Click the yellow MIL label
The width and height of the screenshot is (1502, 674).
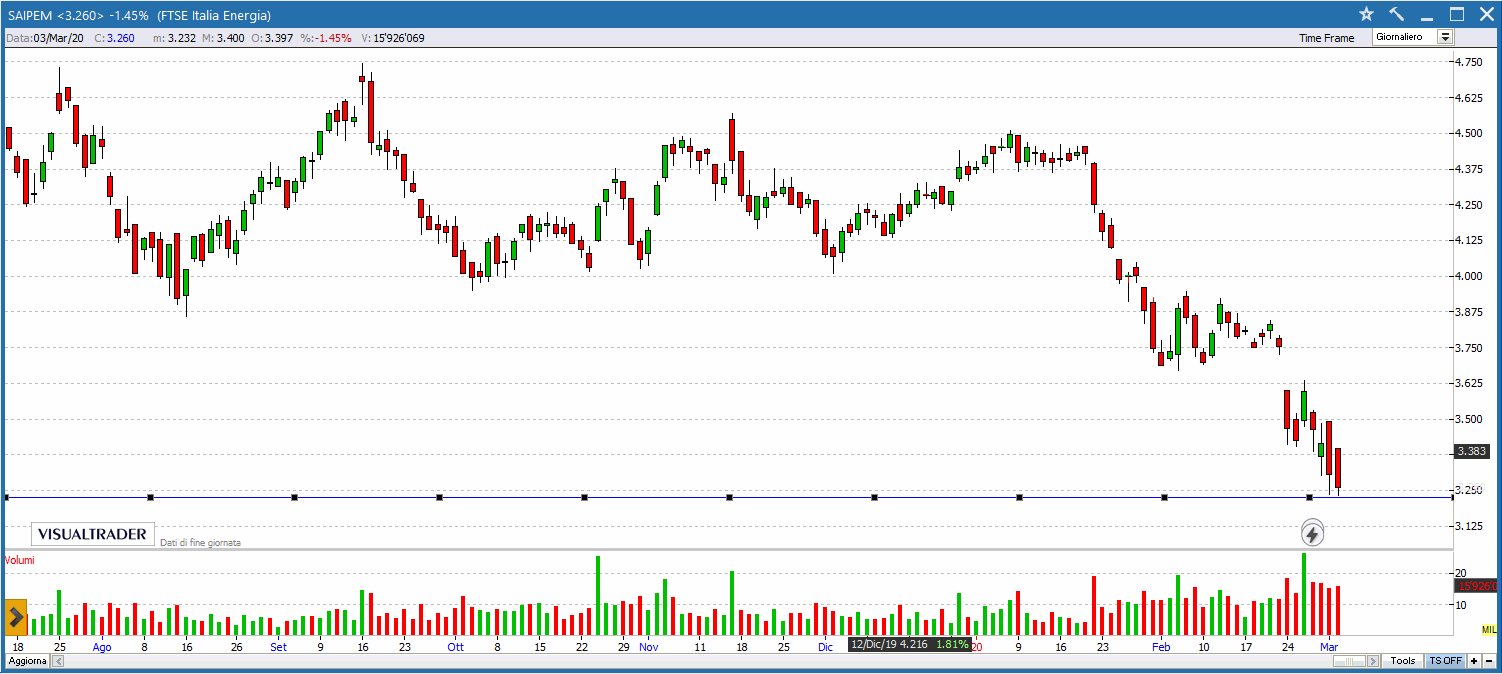1489,629
